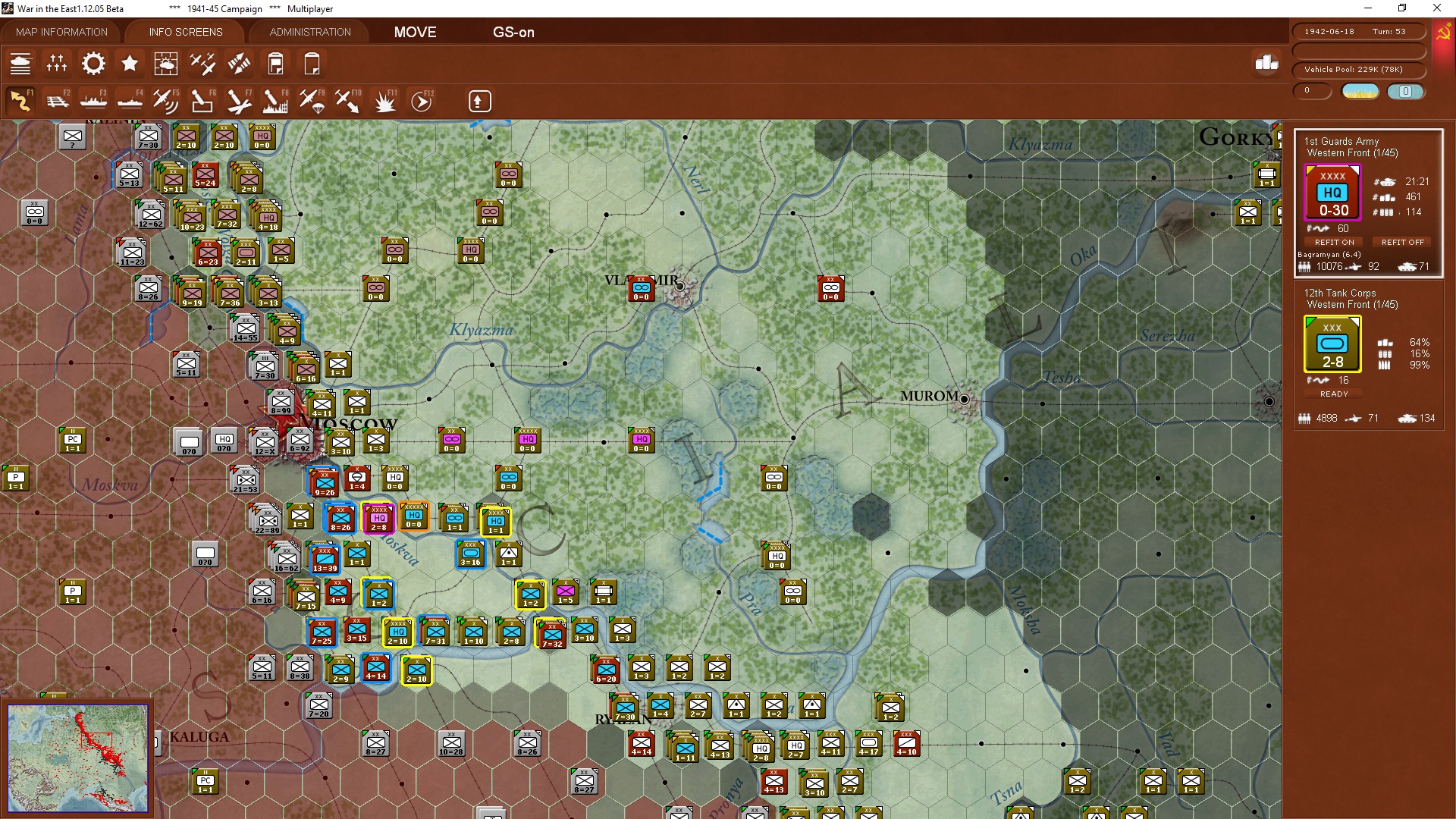
Task: Enable REFIT ON for 1st Guards Army
Action: [x=1334, y=242]
